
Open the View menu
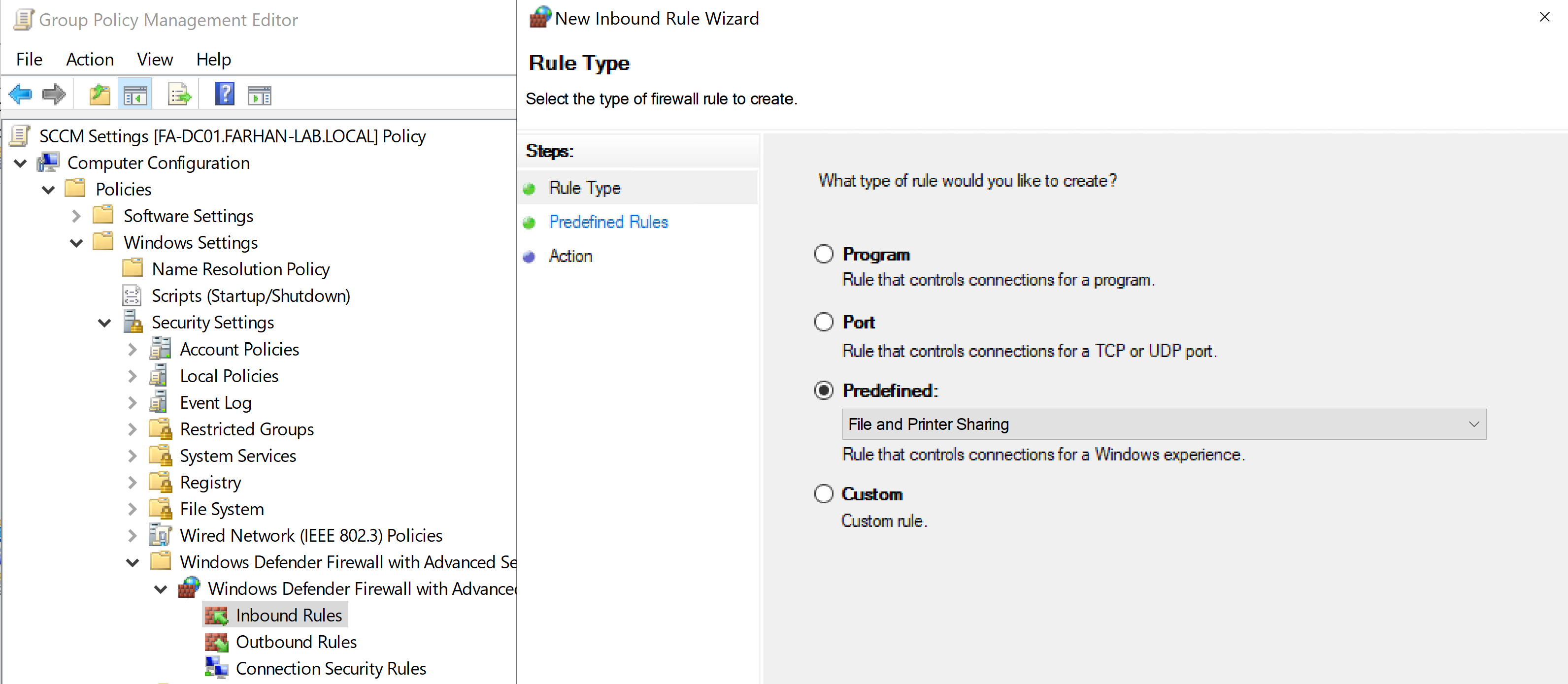155,60
